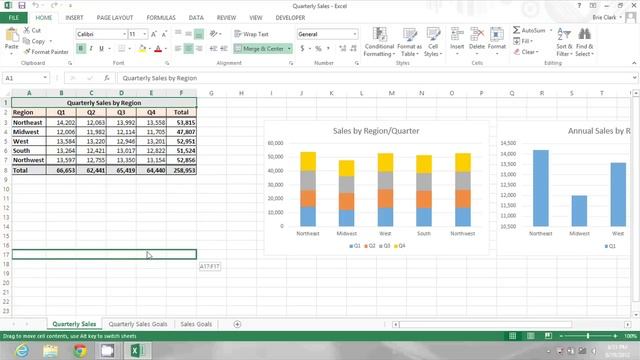Toggle Wrap Text
The width and height of the screenshot is (640, 360).
pos(251,34)
